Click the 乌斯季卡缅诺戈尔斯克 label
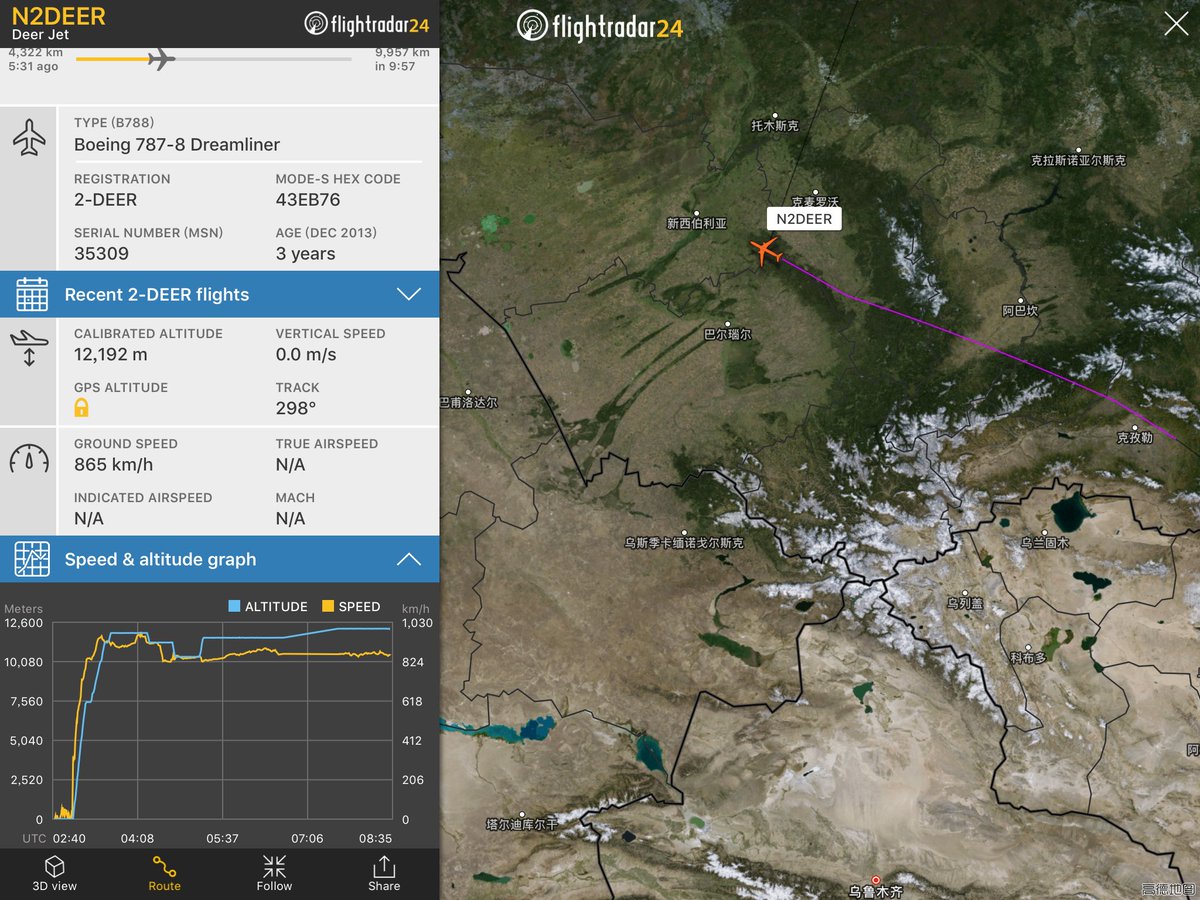Screen dimensions: 1200x900 pos(684,543)
